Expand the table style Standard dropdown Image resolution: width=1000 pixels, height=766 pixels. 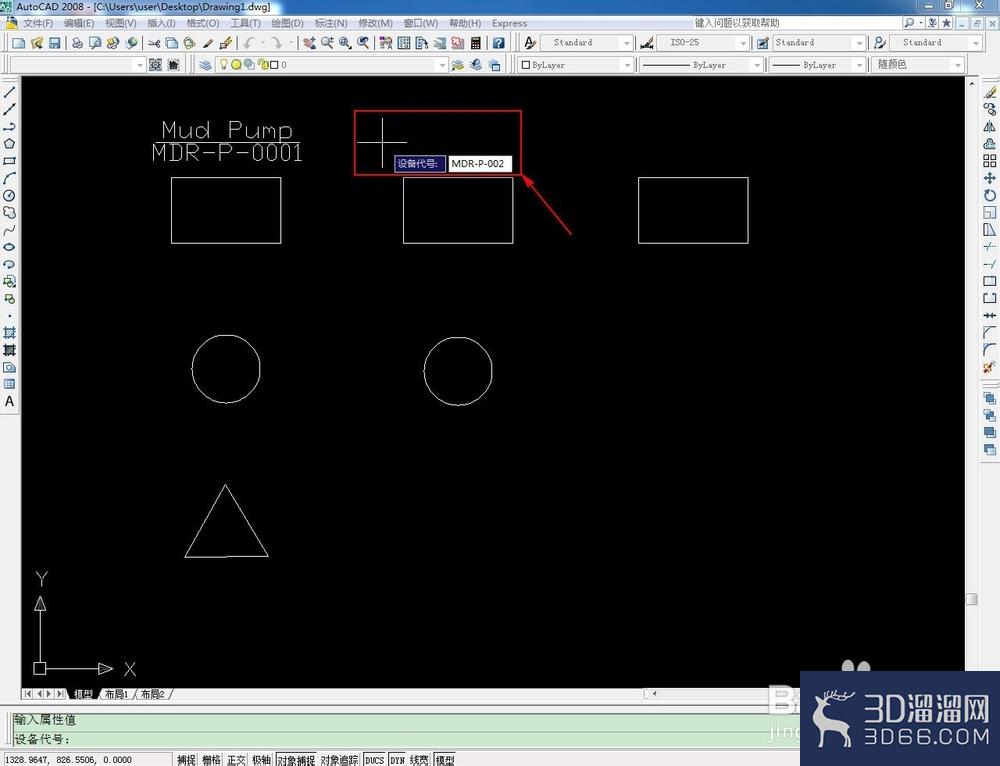[860, 43]
